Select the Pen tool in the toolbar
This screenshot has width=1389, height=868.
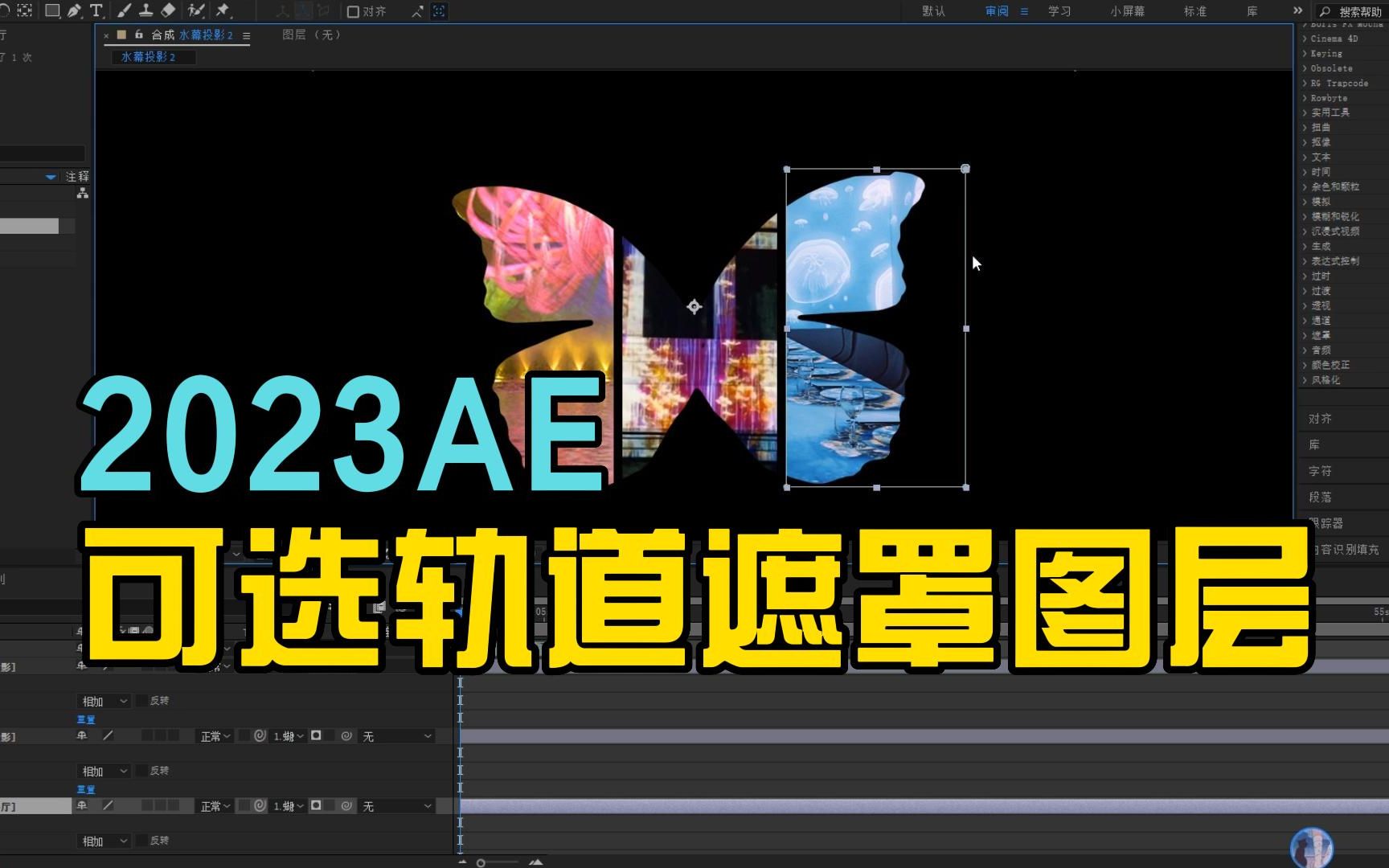tap(75, 11)
